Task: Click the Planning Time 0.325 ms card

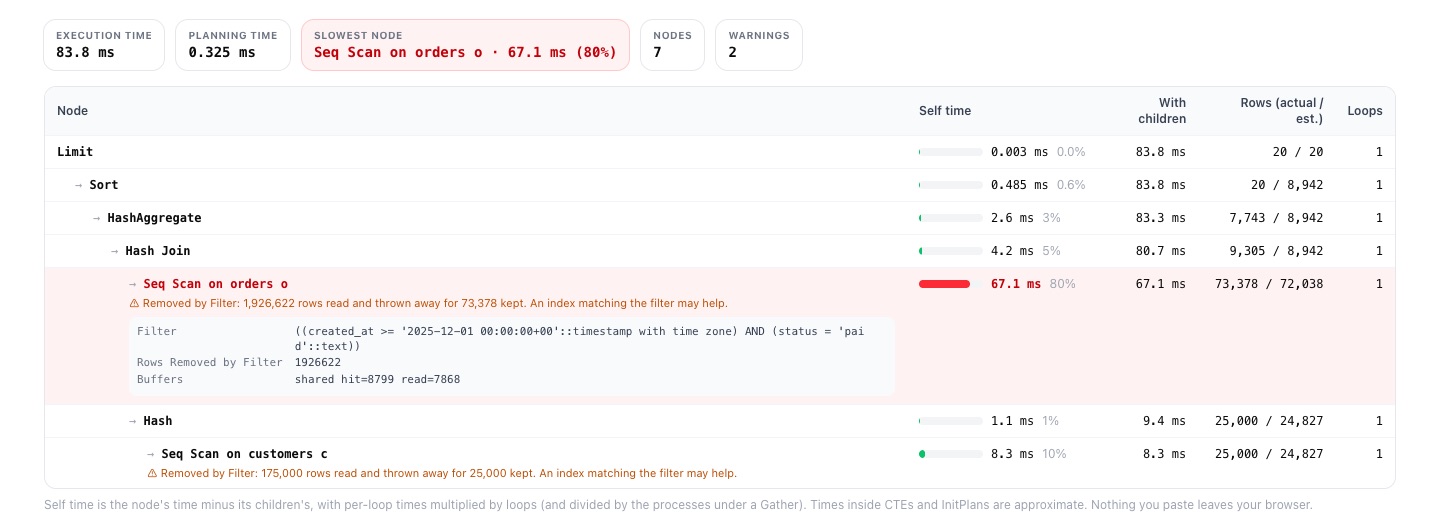Action: coord(233,45)
